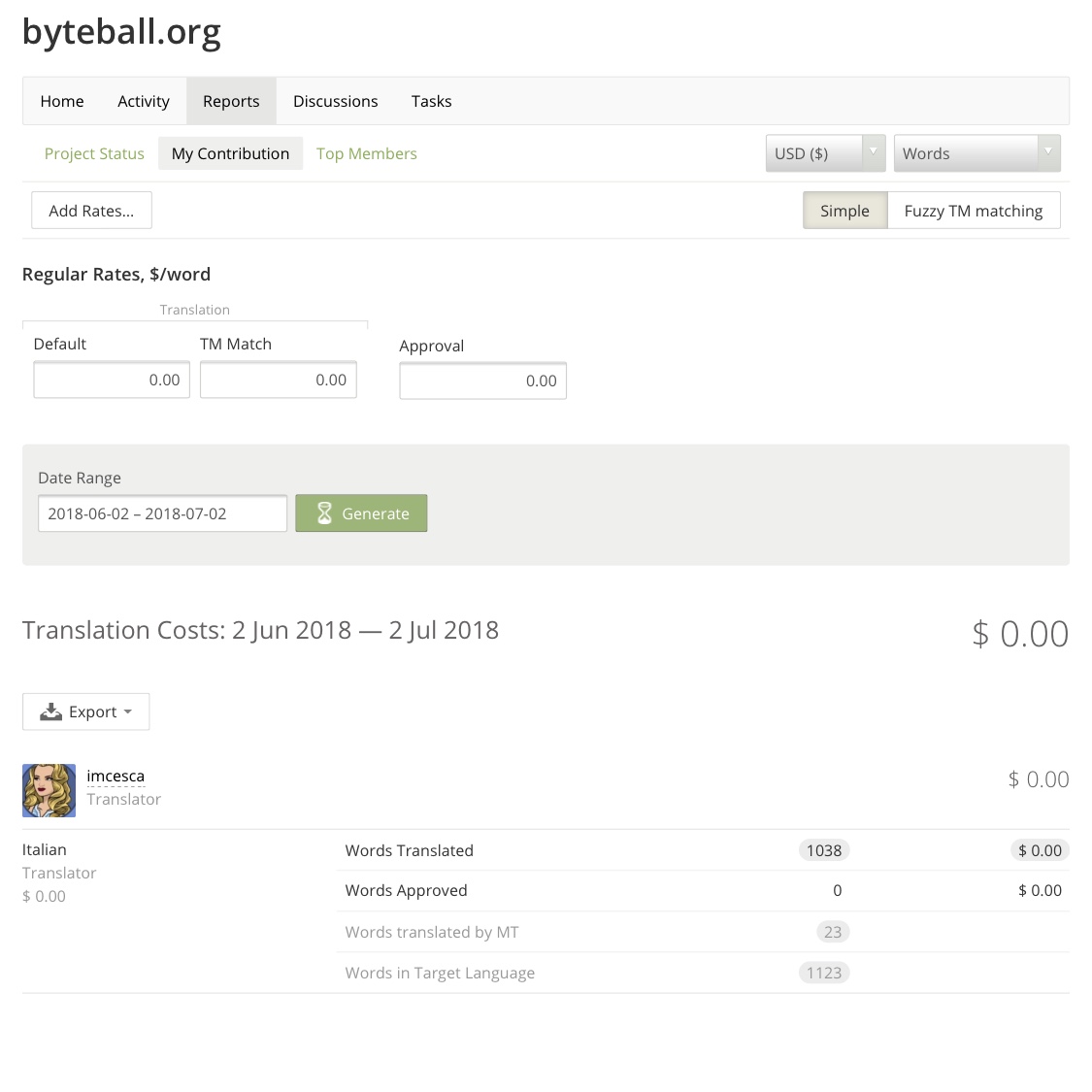Viewport: 1092px width, 1092px height.
Task: Click the hourglass icon on Generate button
Action: (x=324, y=513)
